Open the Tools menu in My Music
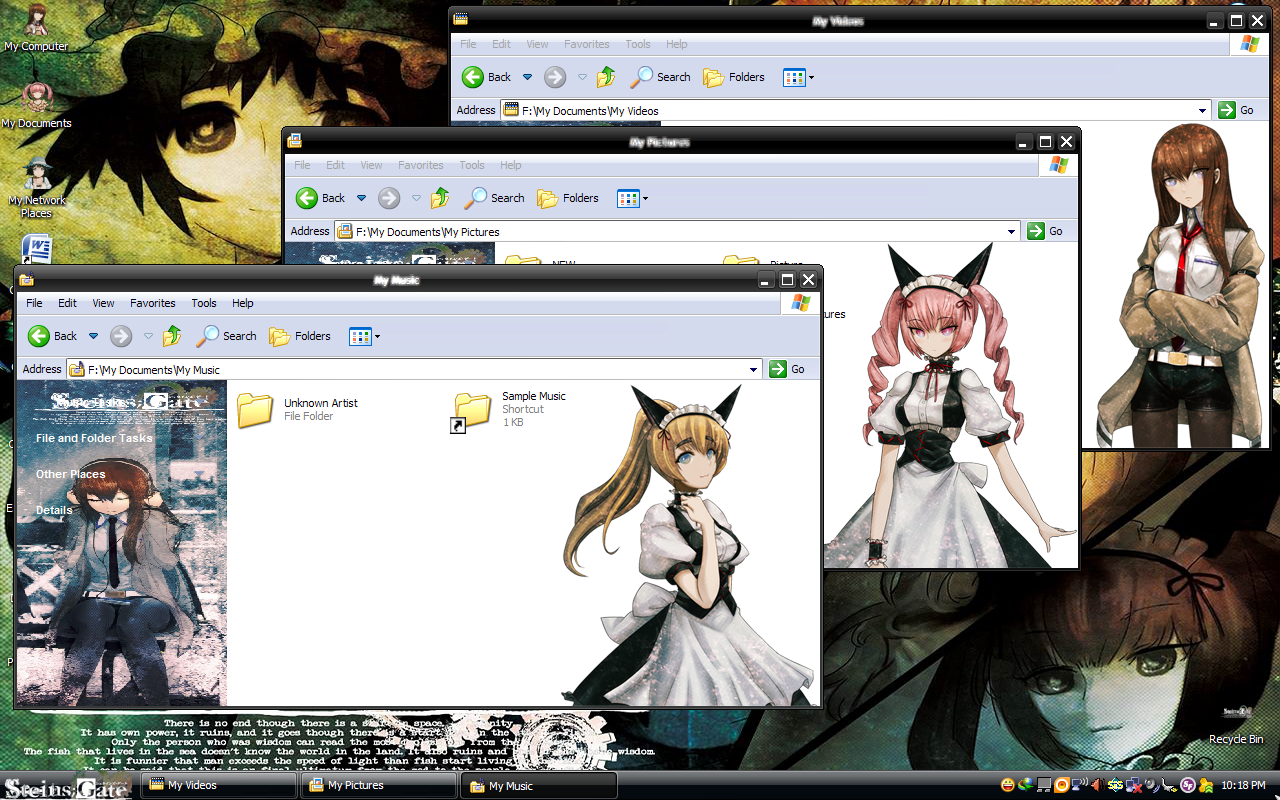This screenshot has height=800, width=1280. pos(204,303)
